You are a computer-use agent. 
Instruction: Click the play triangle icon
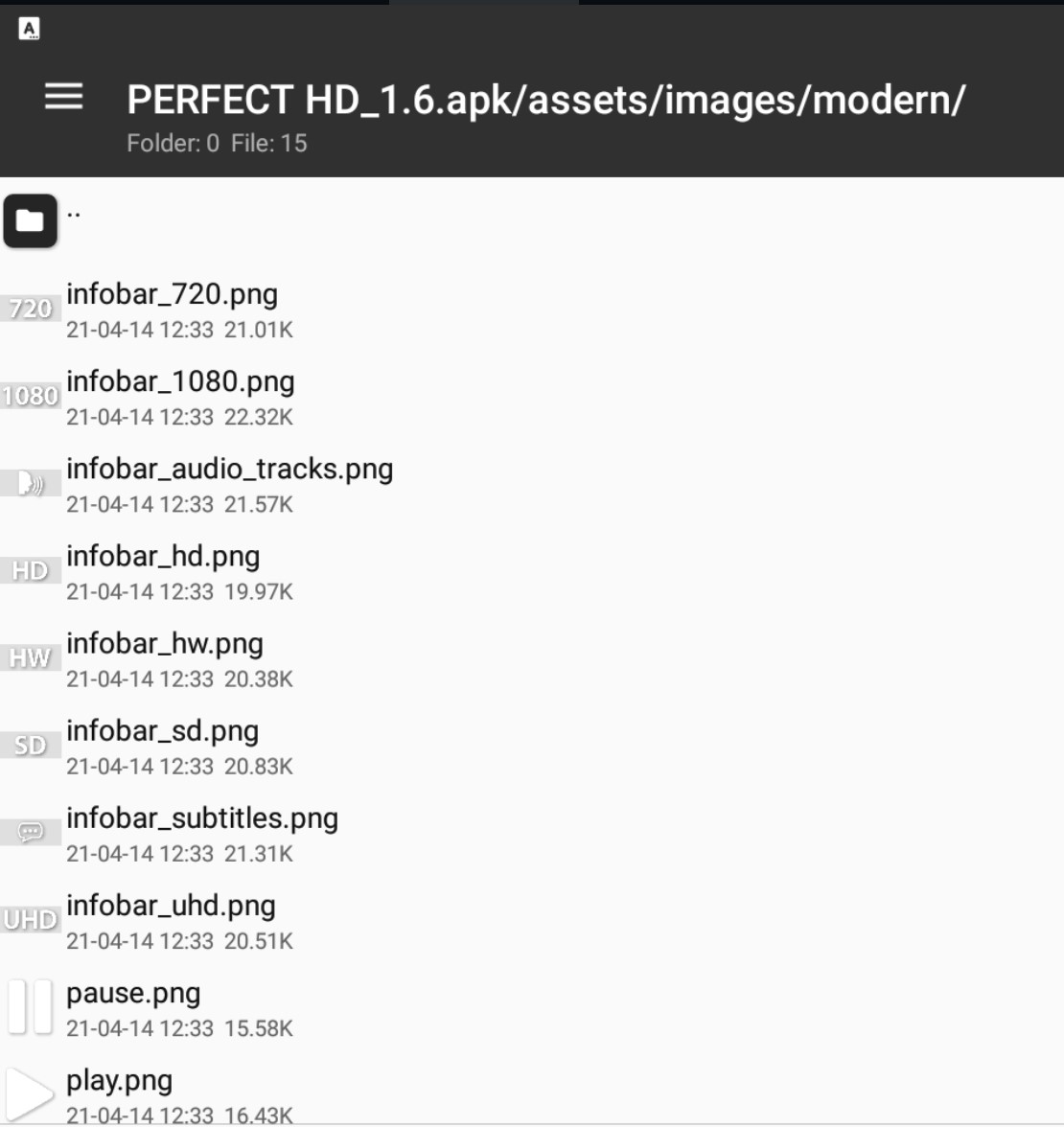(x=30, y=1092)
